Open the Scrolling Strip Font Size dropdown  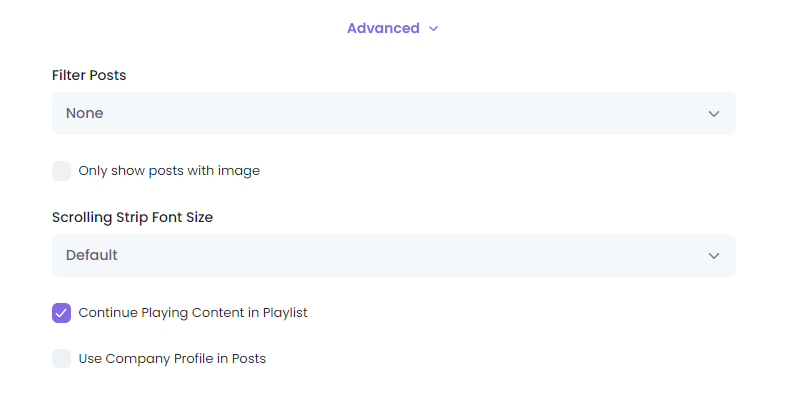[394, 255]
